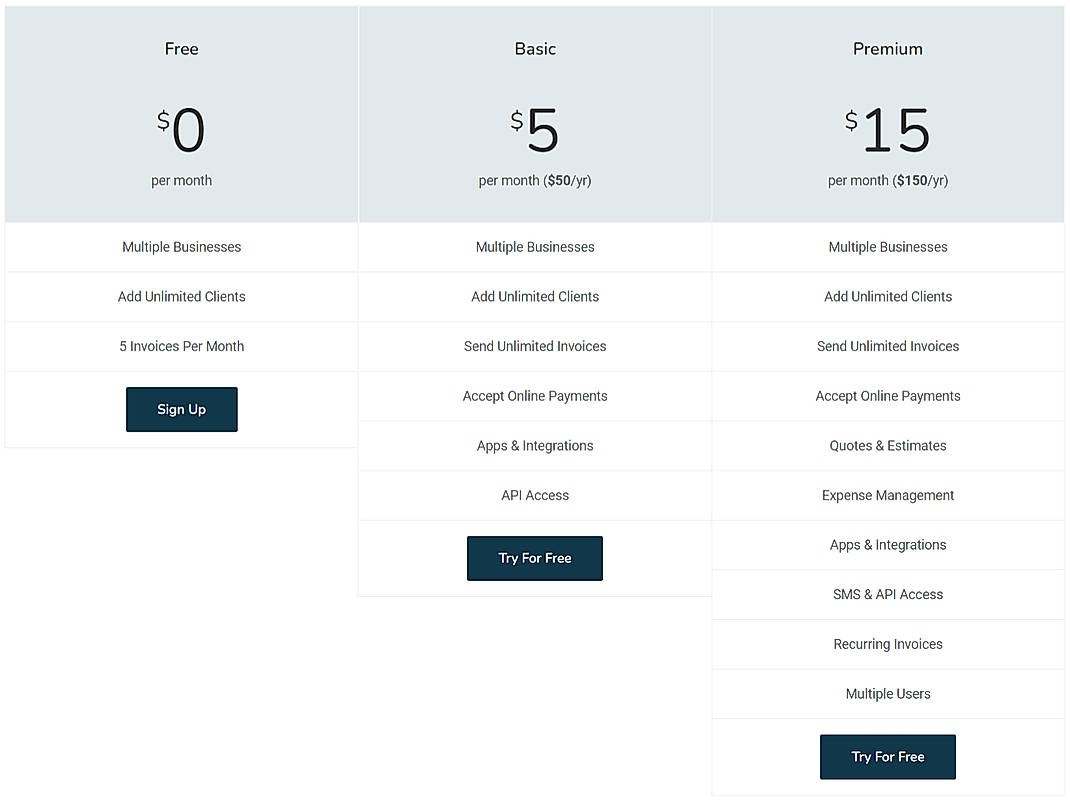Select Multiple Businesses in the Free column
The height and width of the screenshot is (801, 1070).
point(181,246)
